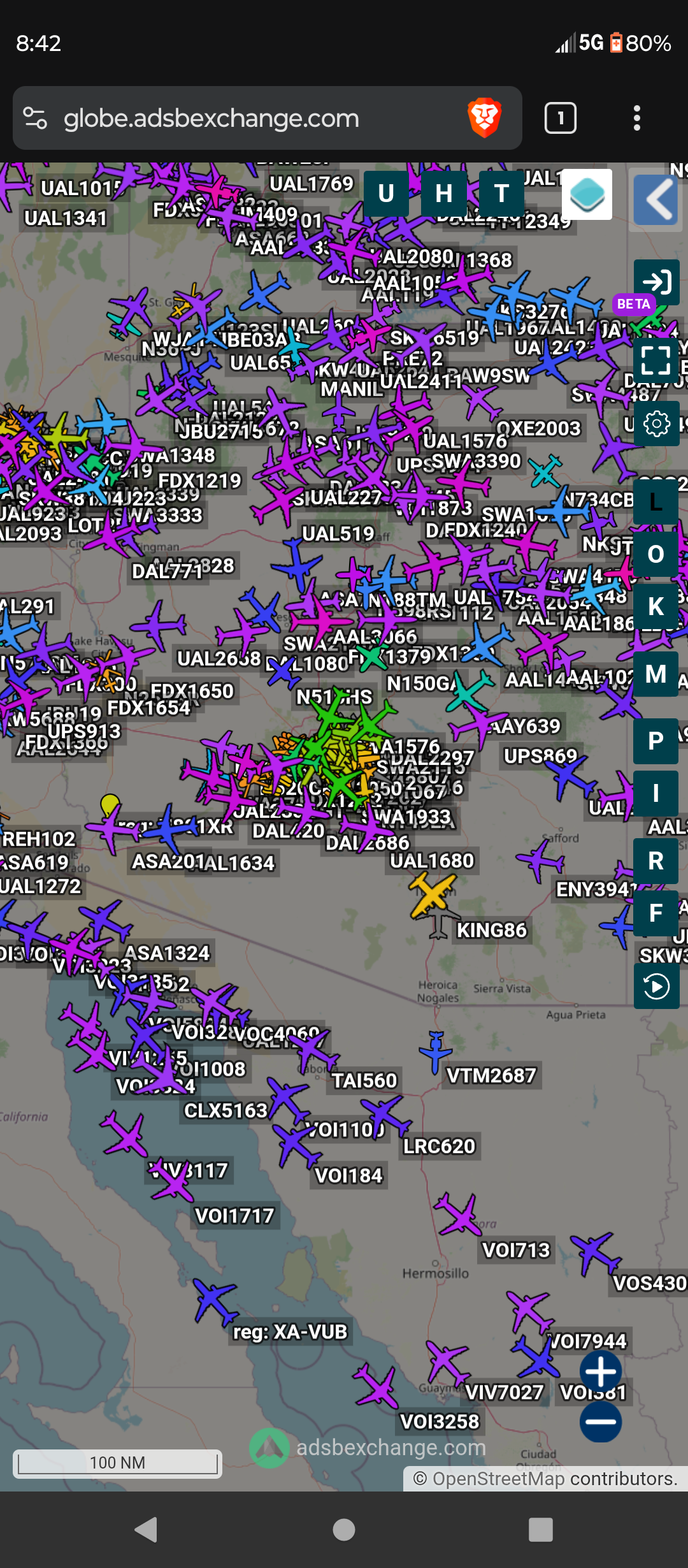Tap Android back navigation button
Image resolution: width=688 pixels, height=1568 pixels.
pyautogui.click(x=147, y=1529)
